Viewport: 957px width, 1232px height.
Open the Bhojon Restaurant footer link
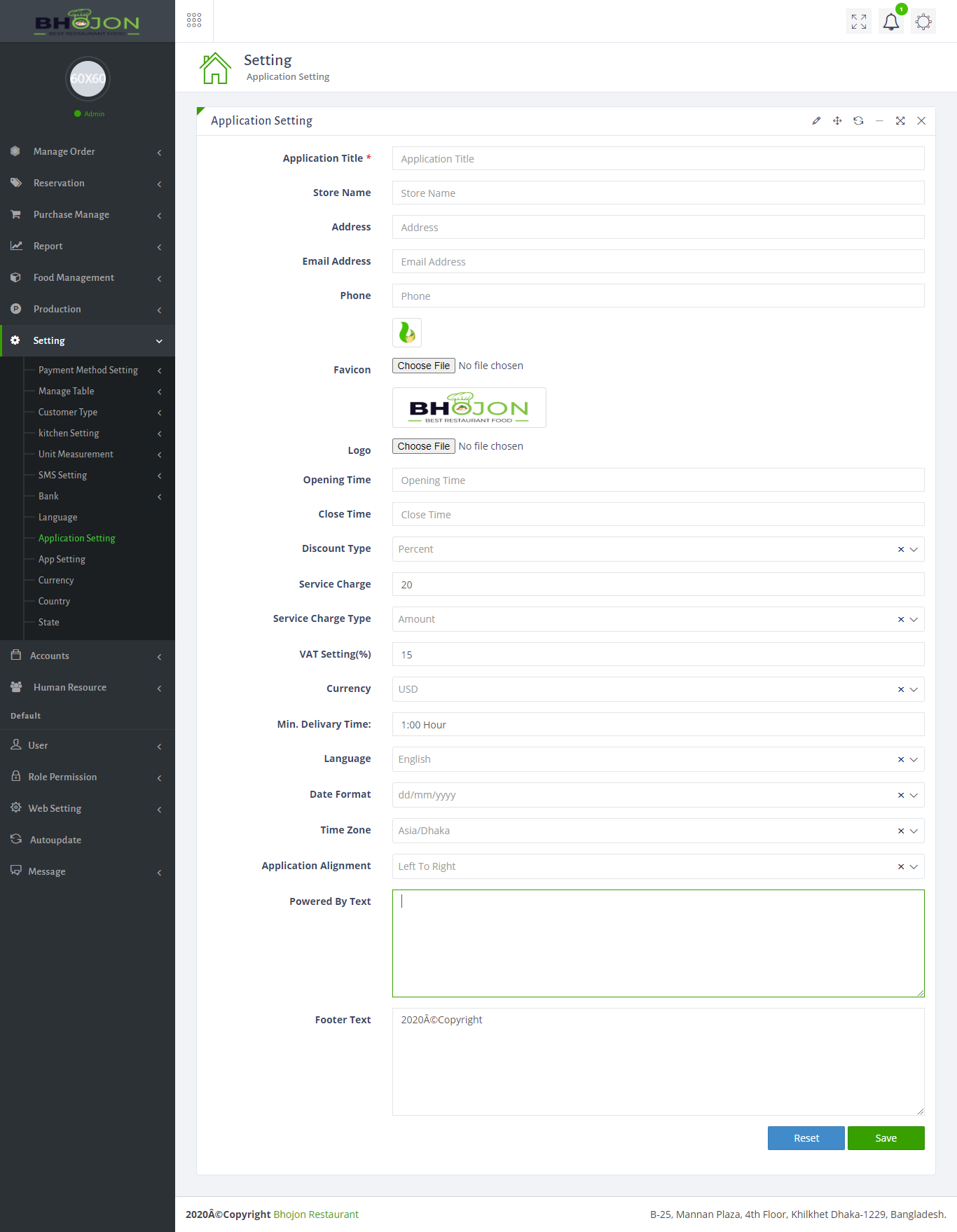pos(316,1214)
